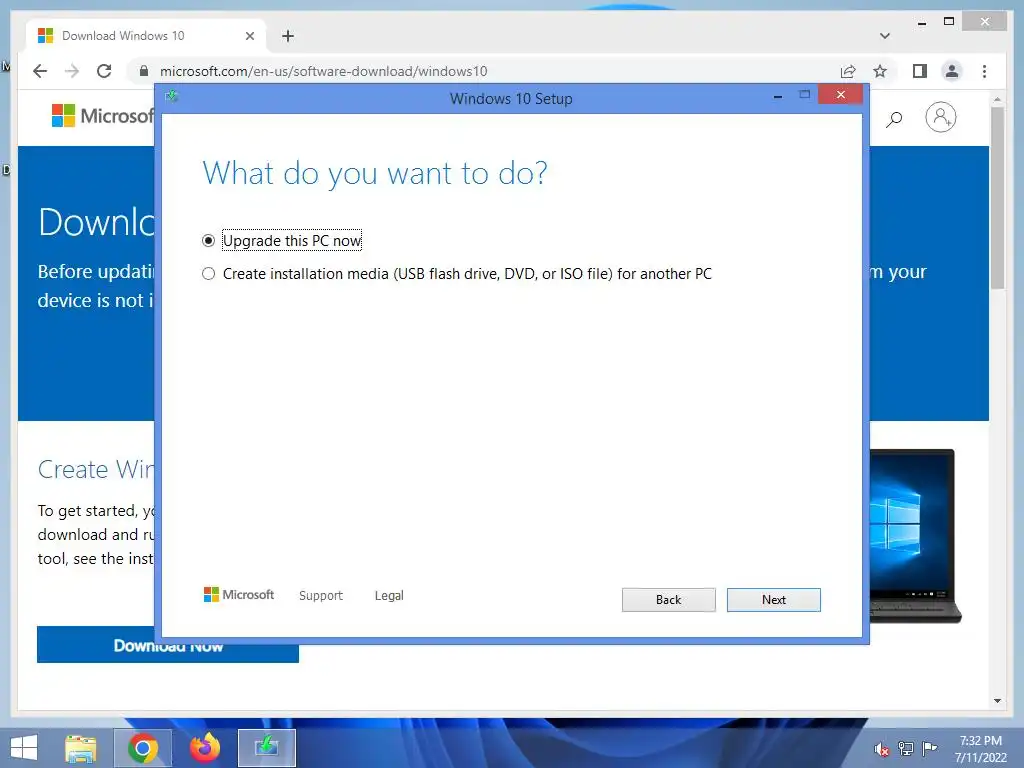Switch to Chrome in the taskbar
This screenshot has height=768, width=1024.
point(143,748)
